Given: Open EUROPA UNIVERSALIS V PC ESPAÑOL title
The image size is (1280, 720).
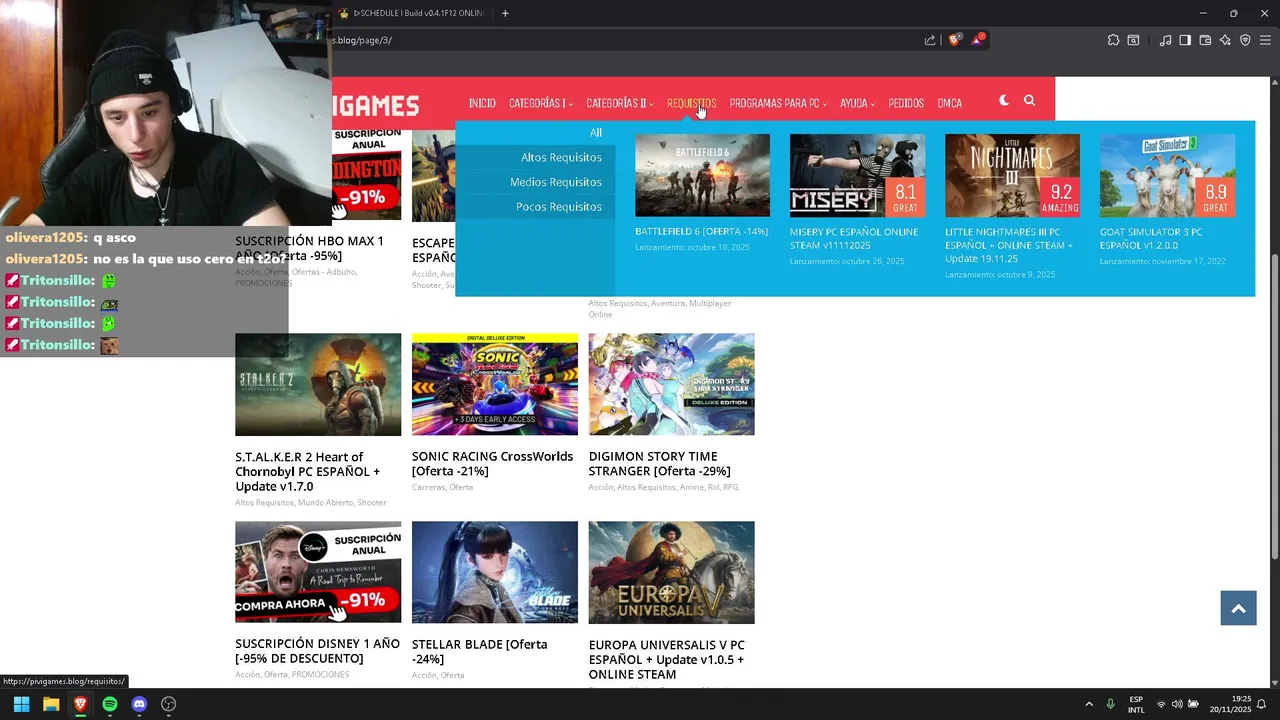Looking at the screenshot, I should point(666,660).
